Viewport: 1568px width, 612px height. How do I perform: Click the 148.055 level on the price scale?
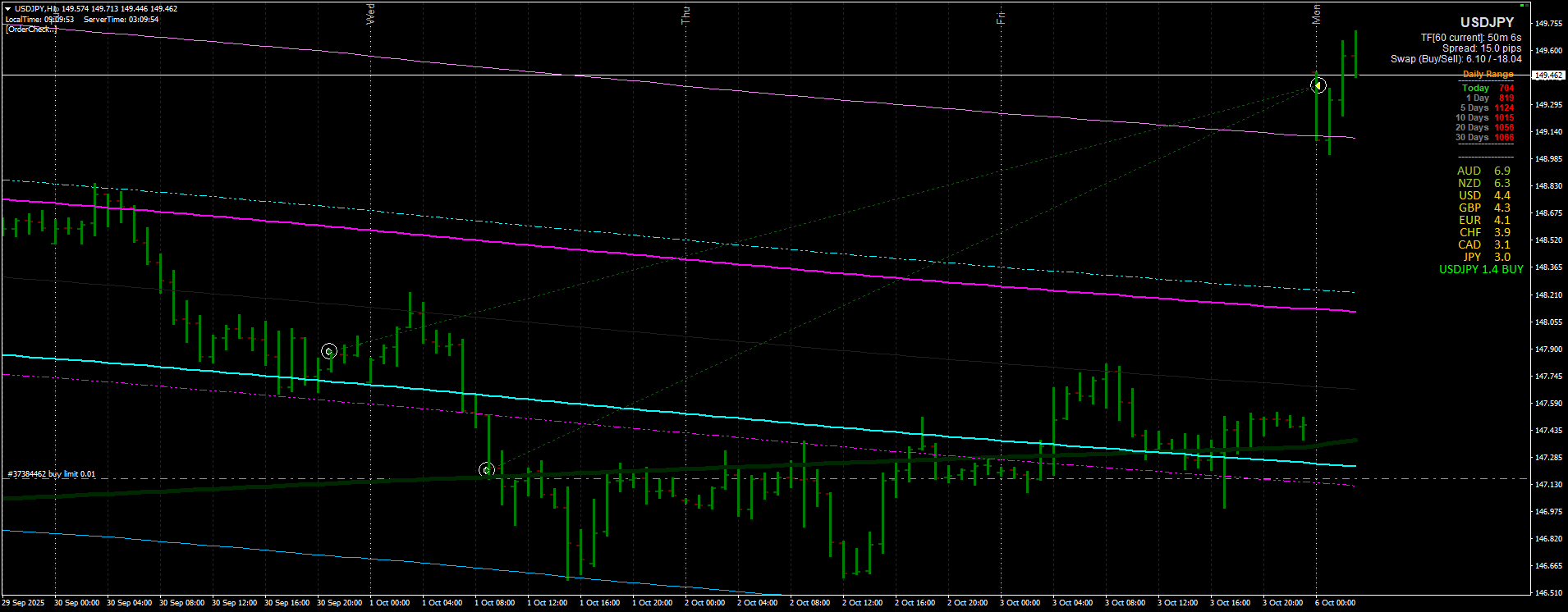[1548, 322]
